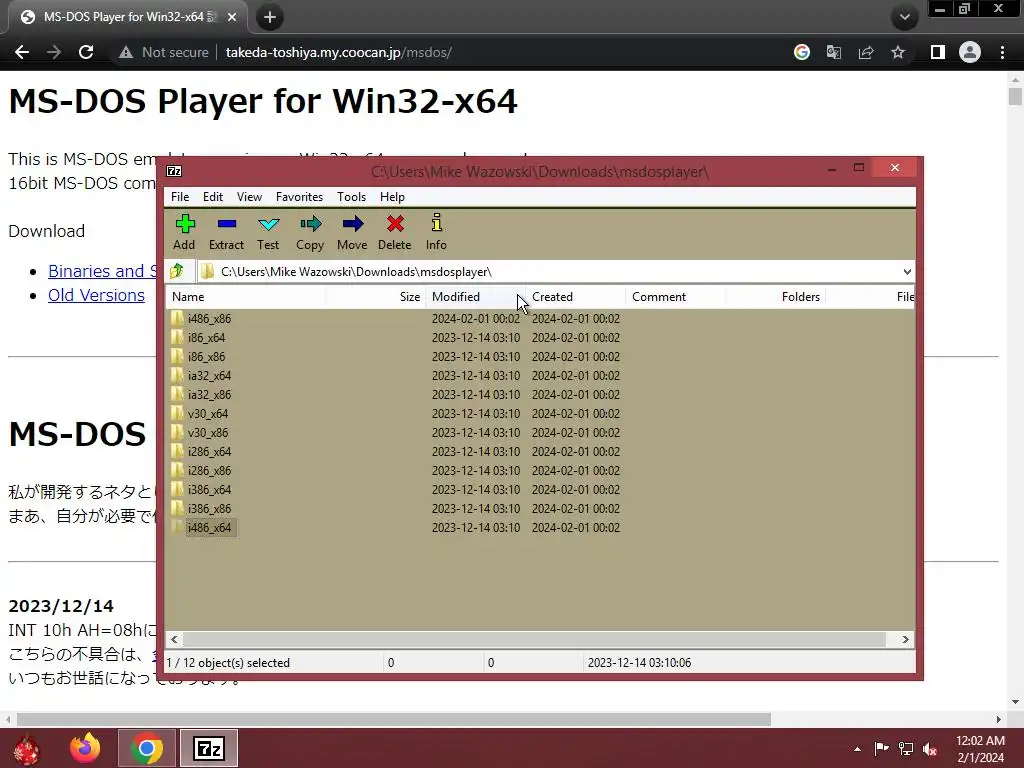Select the i86_x64 folder icon

[177, 337]
